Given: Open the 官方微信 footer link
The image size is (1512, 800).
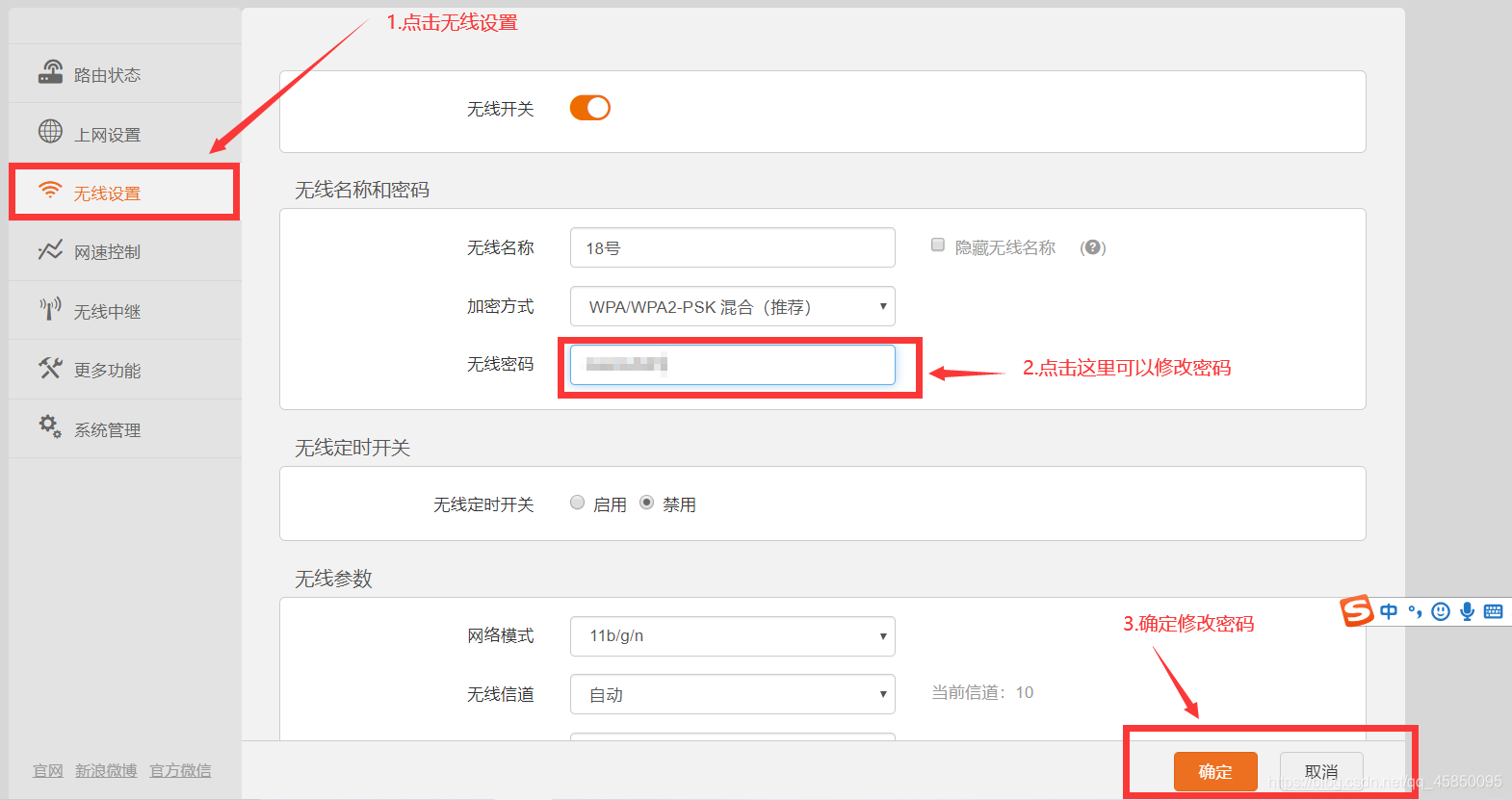Looking at the screenshot, I should 180,770.
